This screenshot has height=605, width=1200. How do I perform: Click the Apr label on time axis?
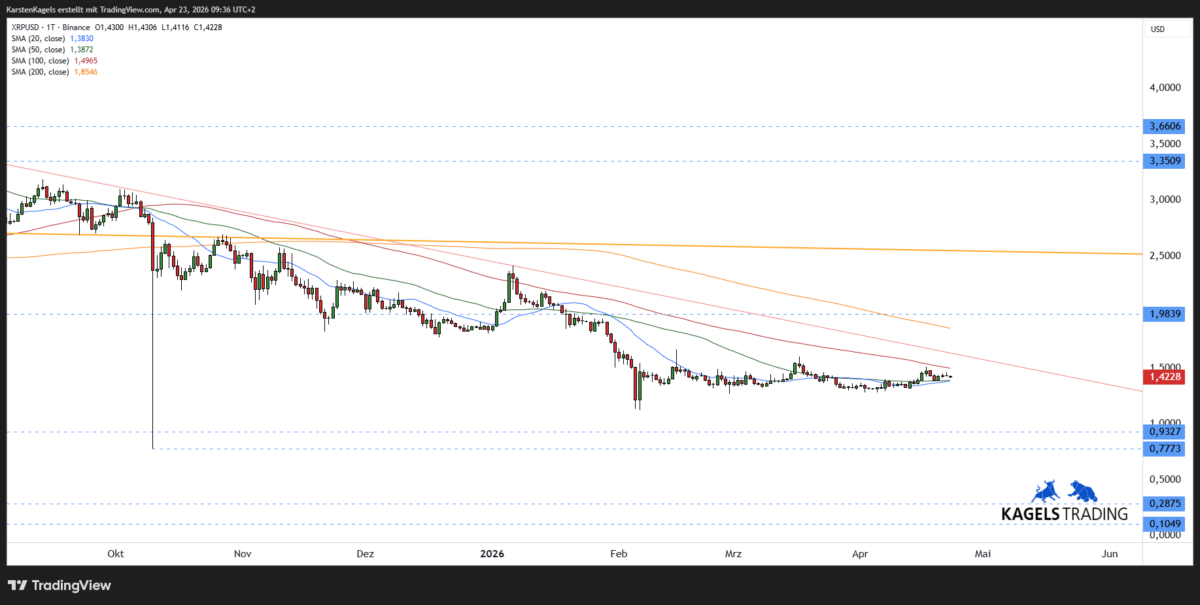tap(860, 553)
